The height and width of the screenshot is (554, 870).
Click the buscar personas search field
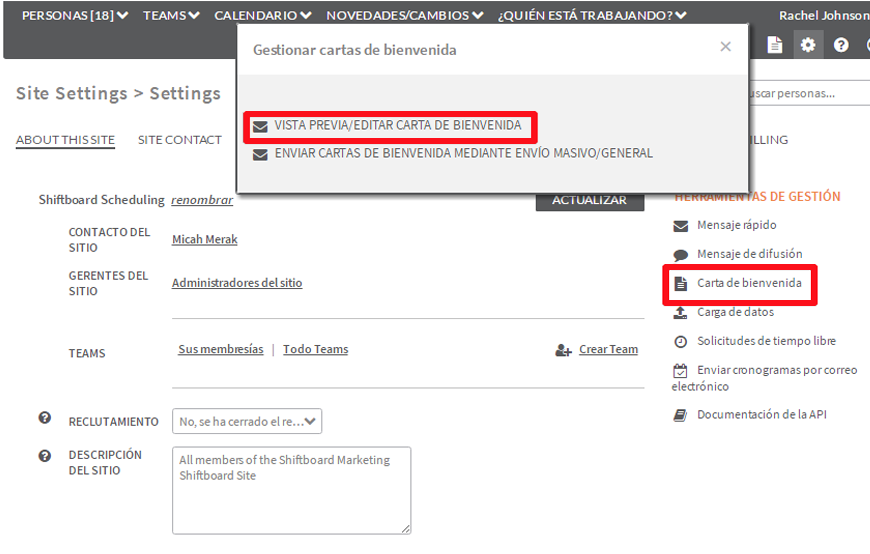coord(809,93)
